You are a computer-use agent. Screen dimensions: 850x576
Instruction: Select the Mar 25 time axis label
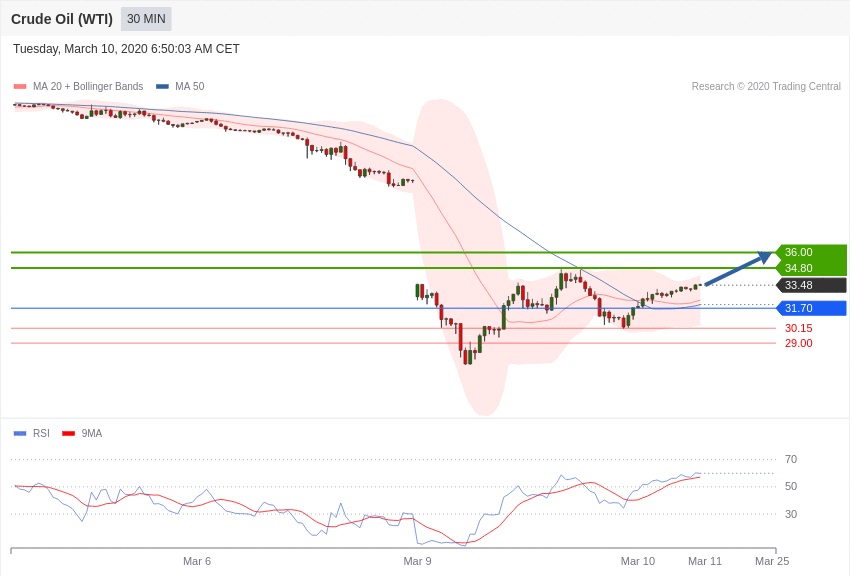(772, 561)
